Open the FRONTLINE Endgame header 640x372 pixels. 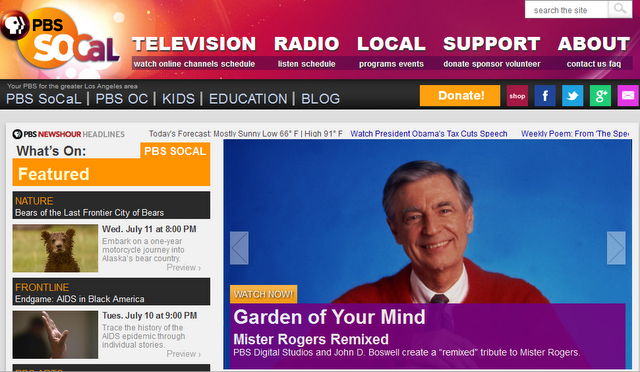click(x=111, y=292)
